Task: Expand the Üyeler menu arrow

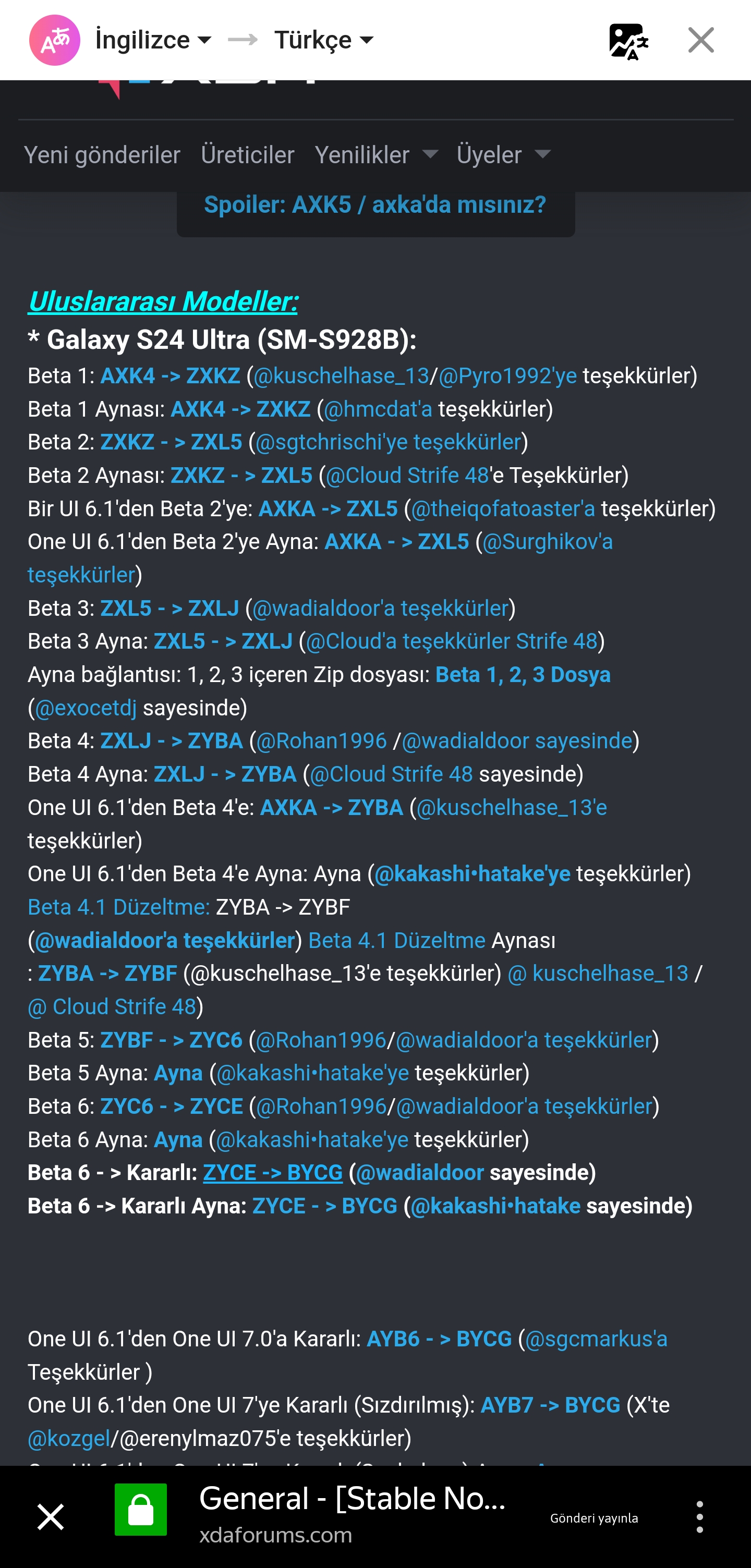Action: coord(542,154)
